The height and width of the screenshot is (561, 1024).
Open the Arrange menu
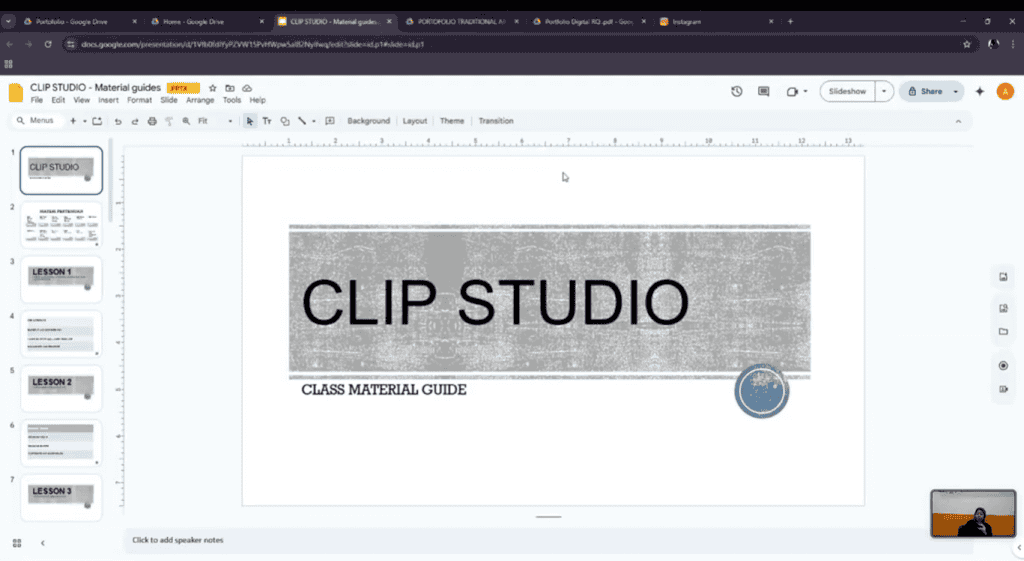click(200, 101)
